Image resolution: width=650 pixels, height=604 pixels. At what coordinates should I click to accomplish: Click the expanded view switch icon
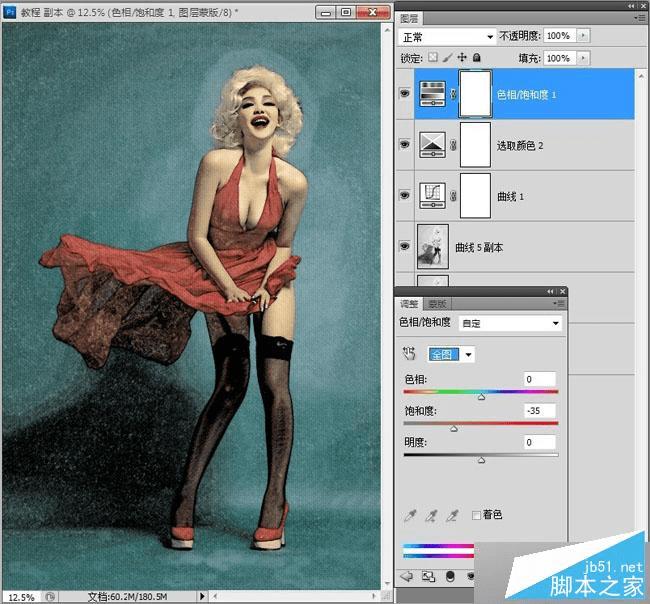pos(428,576)
